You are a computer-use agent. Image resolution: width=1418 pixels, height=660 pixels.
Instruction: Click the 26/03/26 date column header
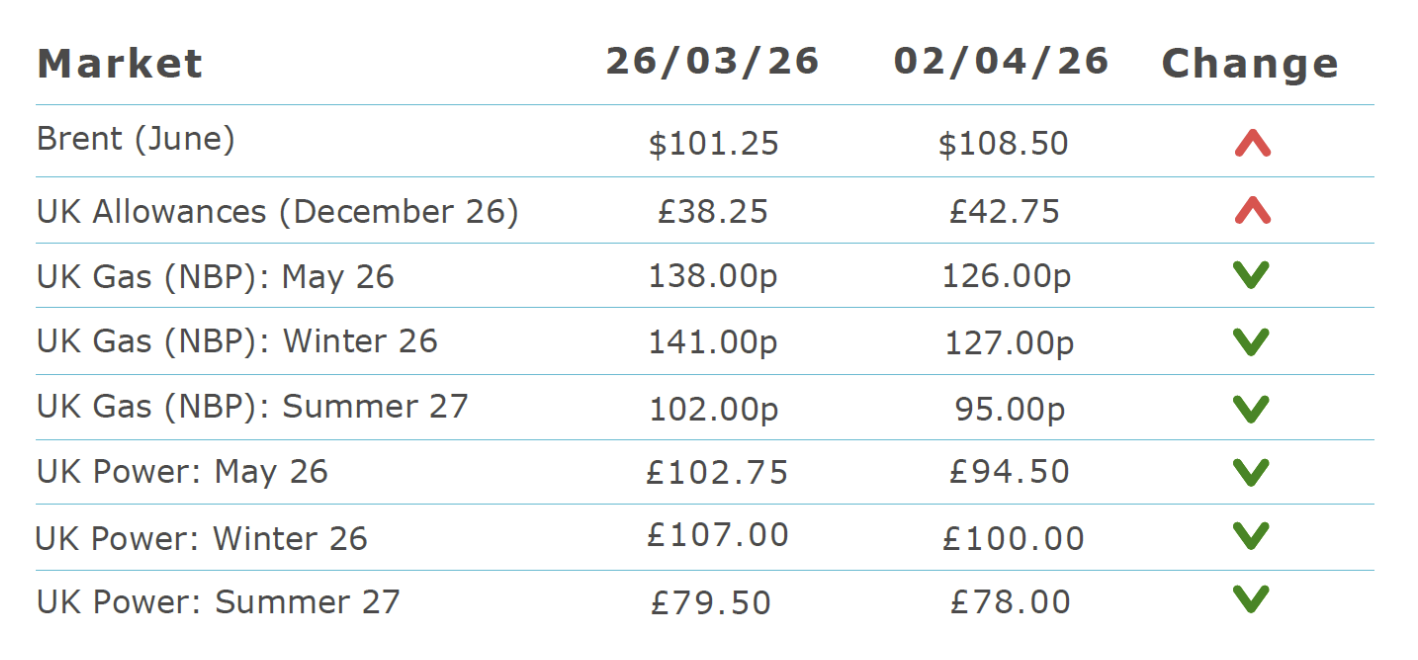point(713,61)
